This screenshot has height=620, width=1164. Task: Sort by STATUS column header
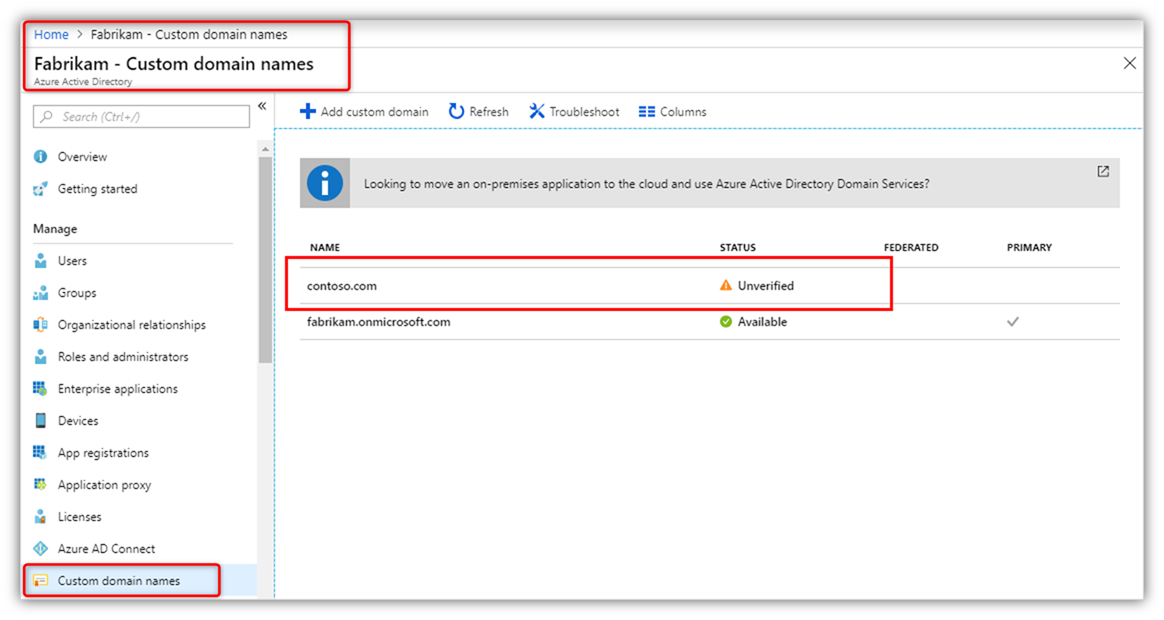coord(737,247)
